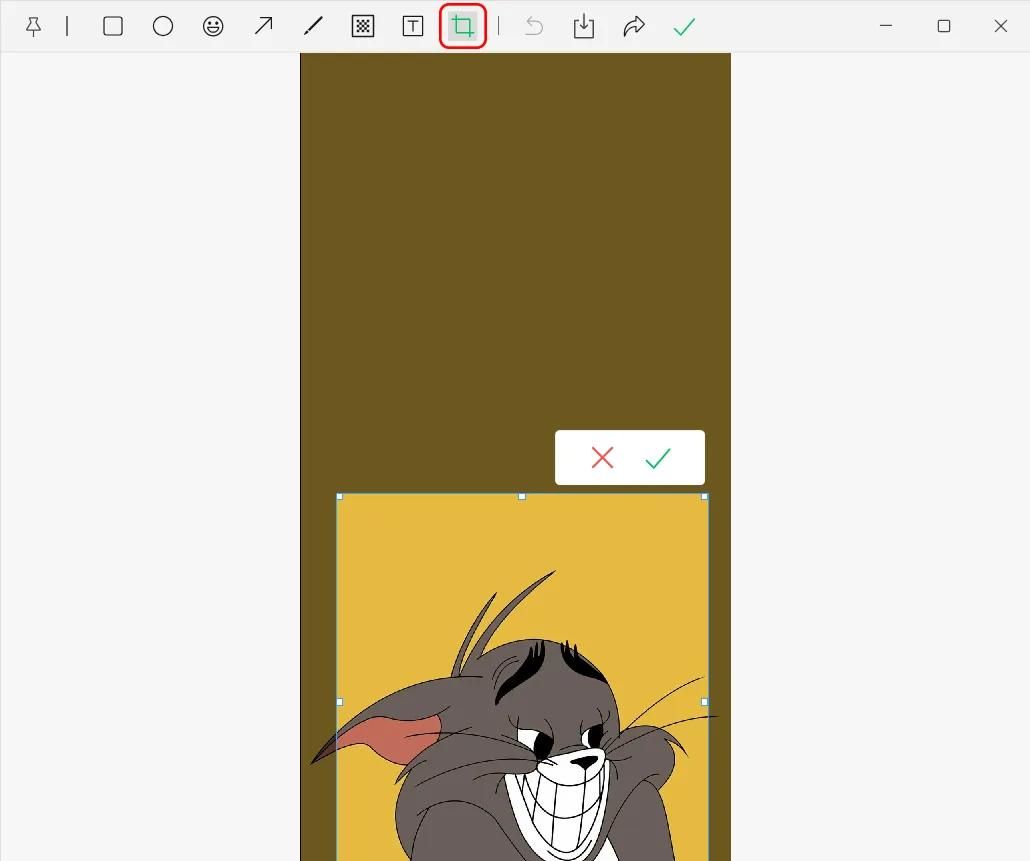Click the top-right corner crop handle

(705, 496)
